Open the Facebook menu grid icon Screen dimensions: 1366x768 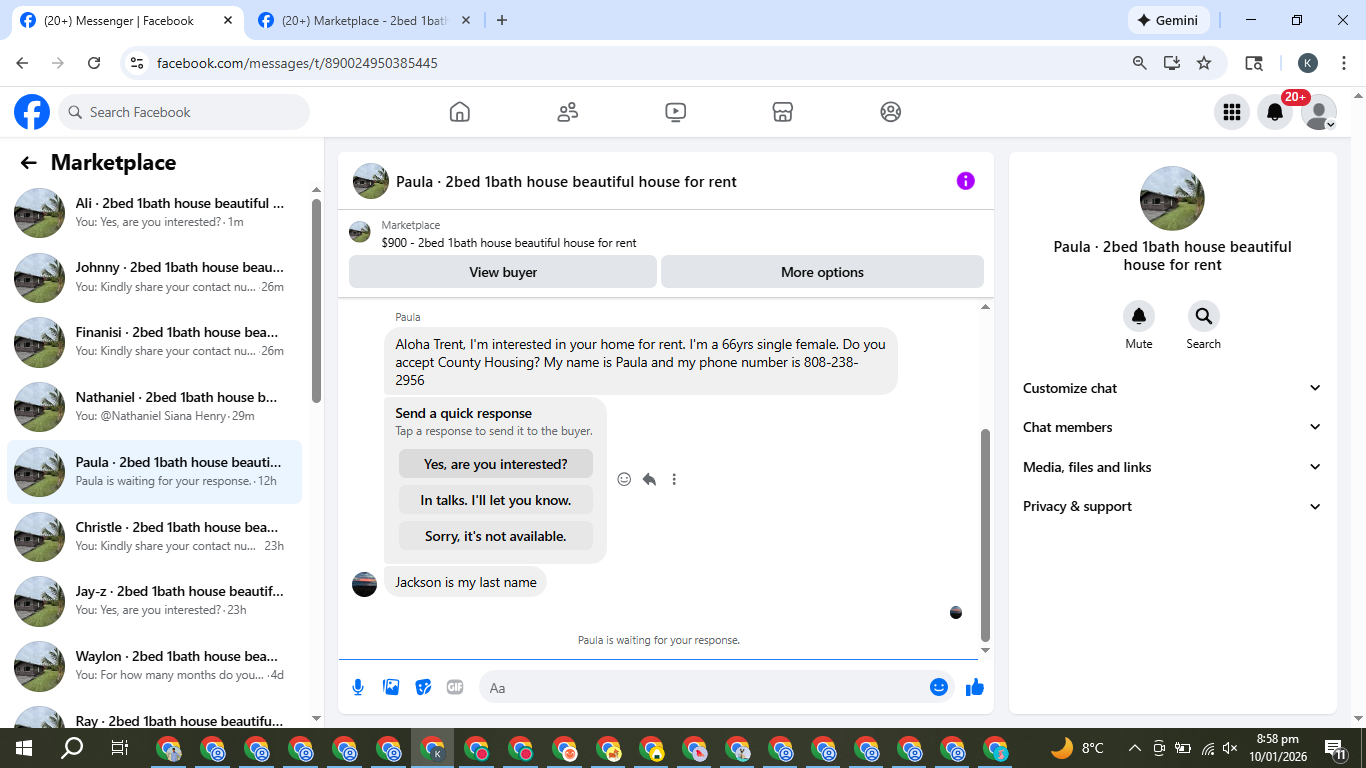(1232, 112)
